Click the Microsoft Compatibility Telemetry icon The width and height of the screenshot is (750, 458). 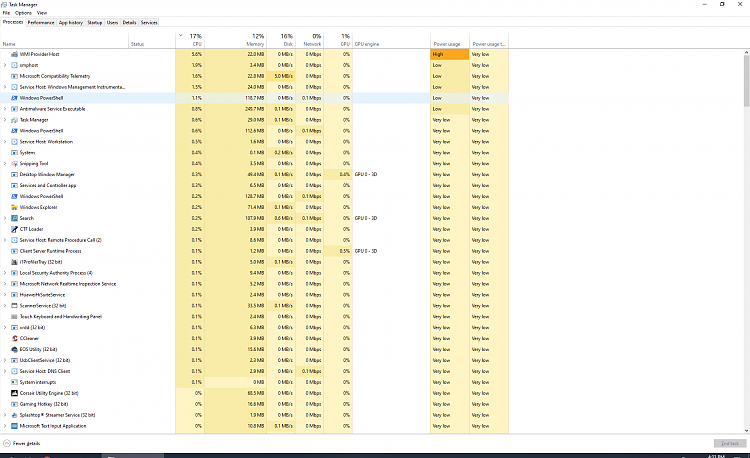click(14, 76)
